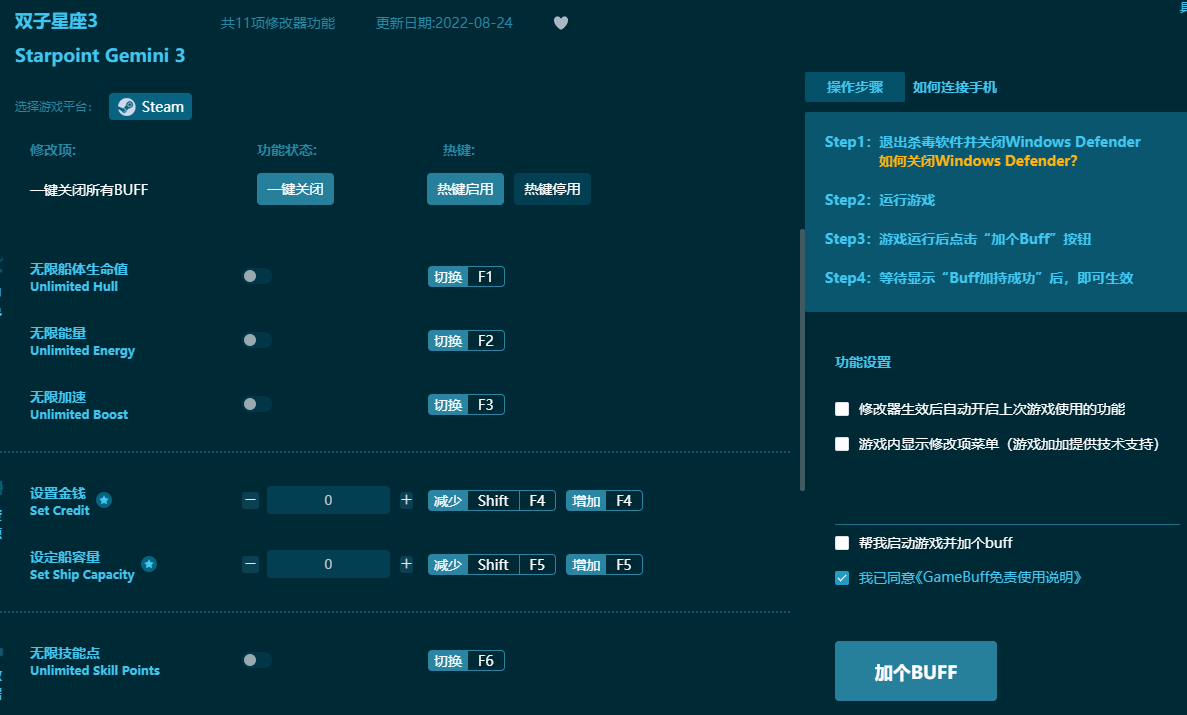Check 帮我启动游戏并加个buff checkbox
Screen dimensions: 1187x715
click(x=842, y=543)
